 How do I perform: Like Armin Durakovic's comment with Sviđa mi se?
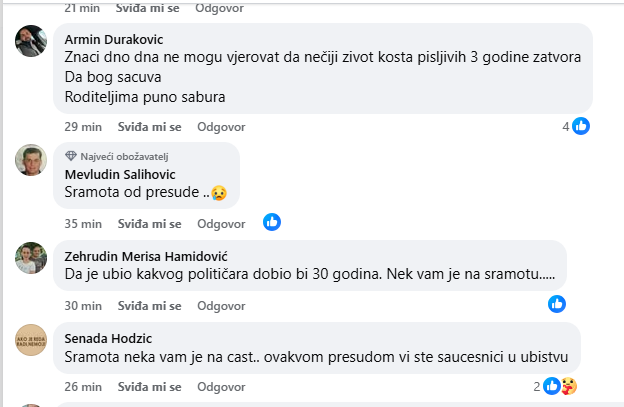(x=150, y=127)
